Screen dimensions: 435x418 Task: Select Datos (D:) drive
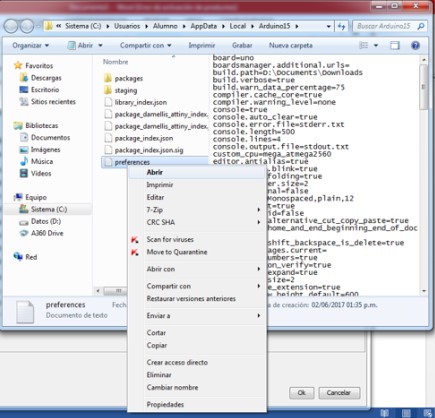pyautogui.click(x=40, y=221)
